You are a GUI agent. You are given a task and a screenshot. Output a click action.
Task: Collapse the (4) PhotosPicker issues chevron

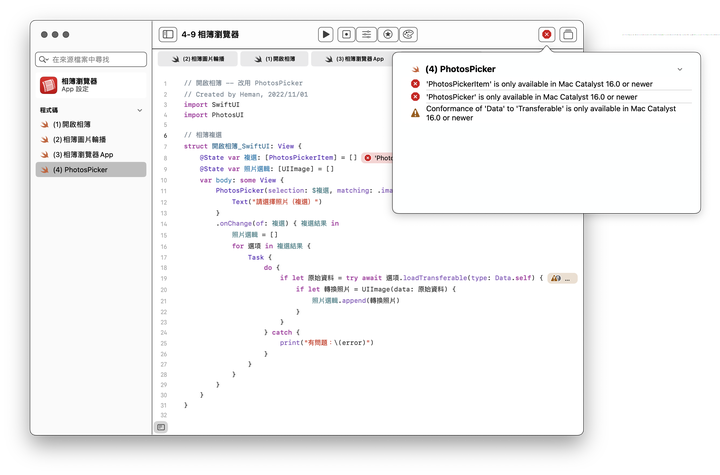click(x=680, y=69)
